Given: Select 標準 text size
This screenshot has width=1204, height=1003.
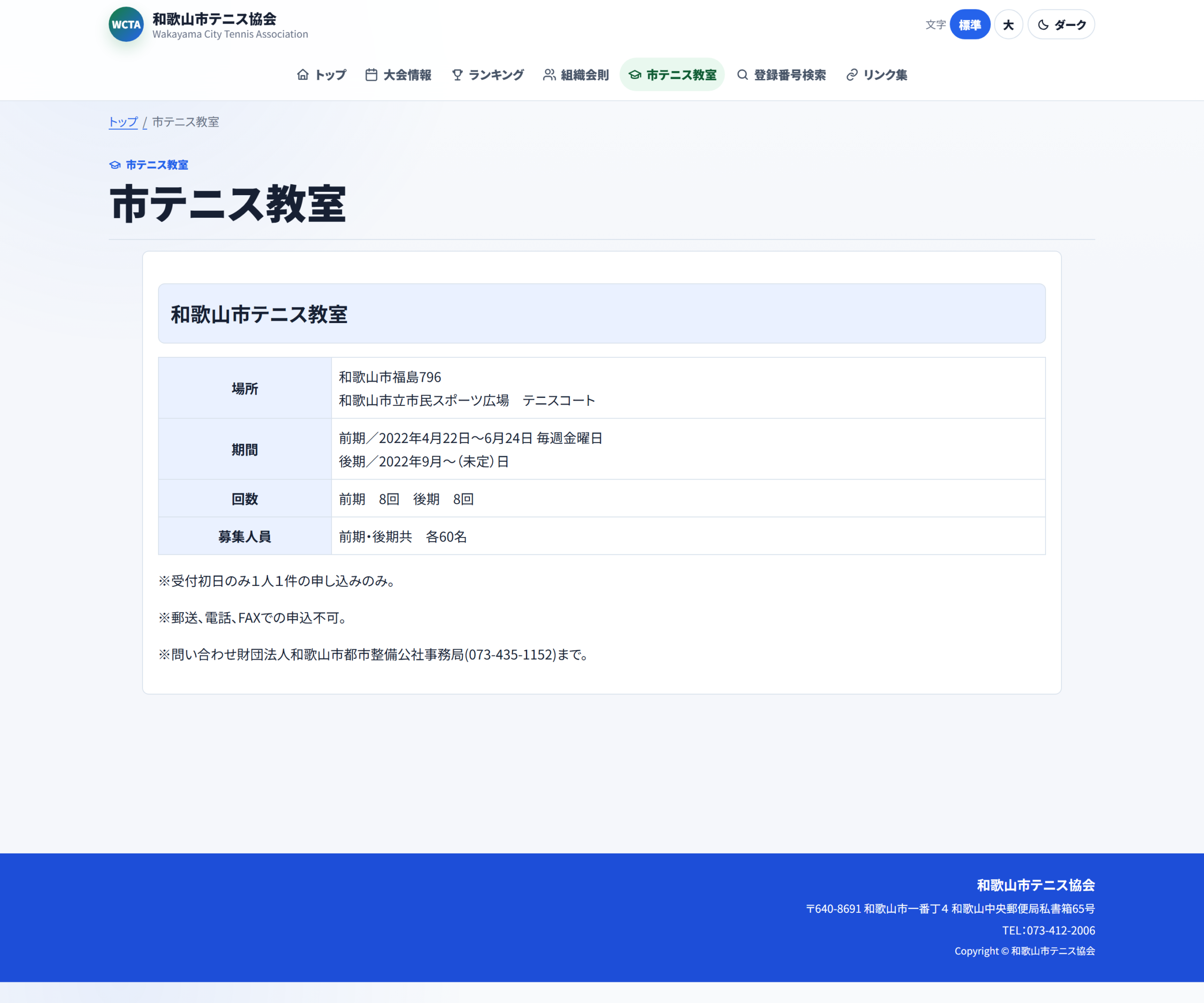Looking at the screenshot, I should pos(969,24).
